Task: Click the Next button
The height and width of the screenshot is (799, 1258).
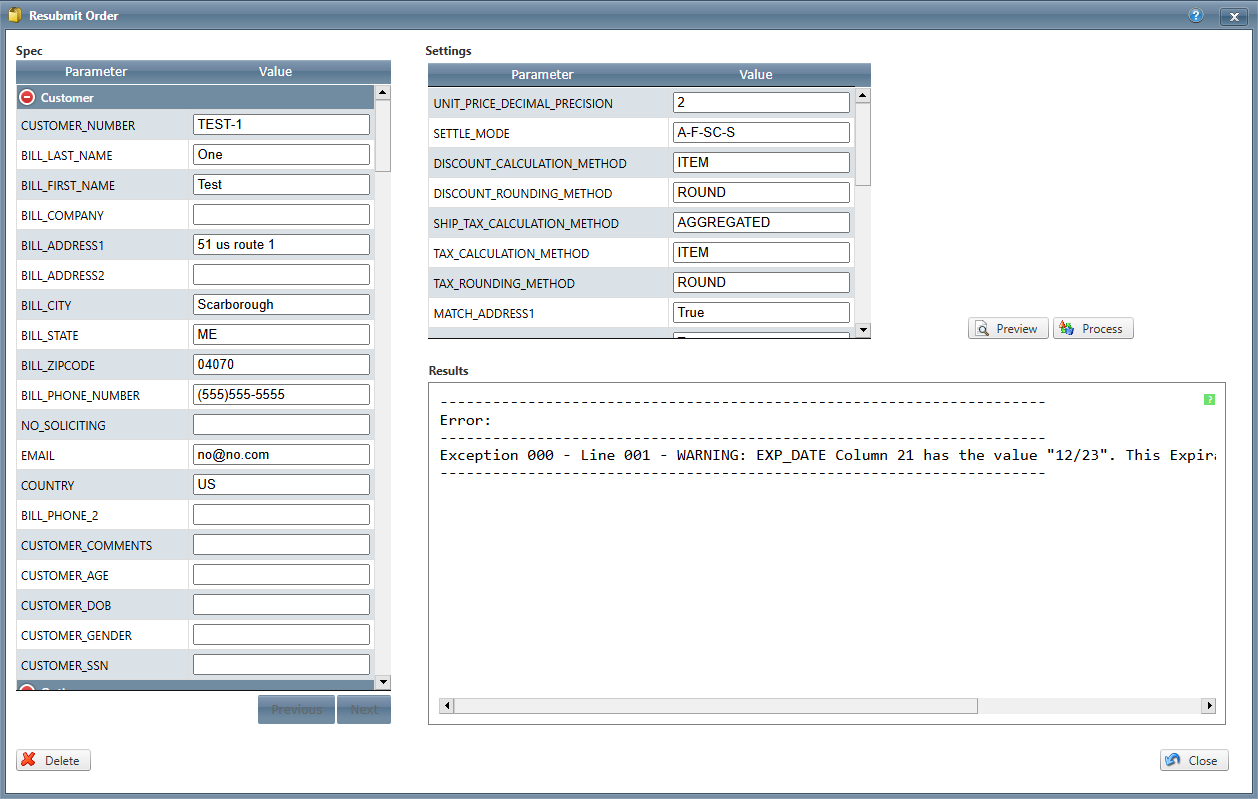Action: [364, 709]
